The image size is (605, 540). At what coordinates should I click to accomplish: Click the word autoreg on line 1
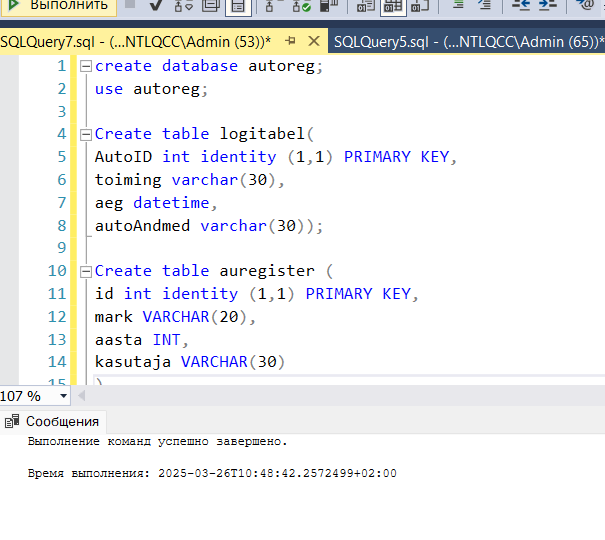tap(282, 66)
